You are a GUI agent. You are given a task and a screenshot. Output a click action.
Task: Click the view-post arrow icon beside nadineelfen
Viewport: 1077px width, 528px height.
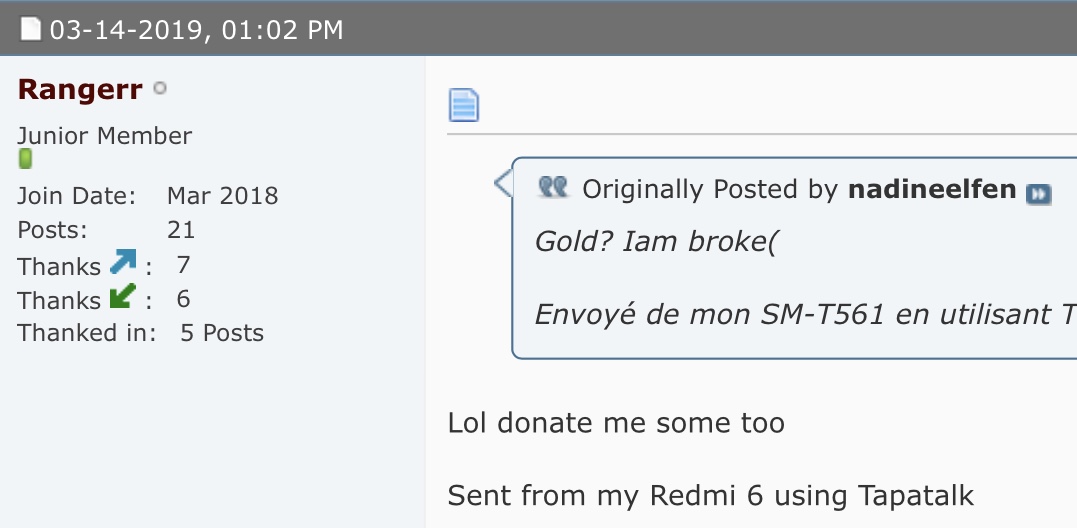[1038, 194]
